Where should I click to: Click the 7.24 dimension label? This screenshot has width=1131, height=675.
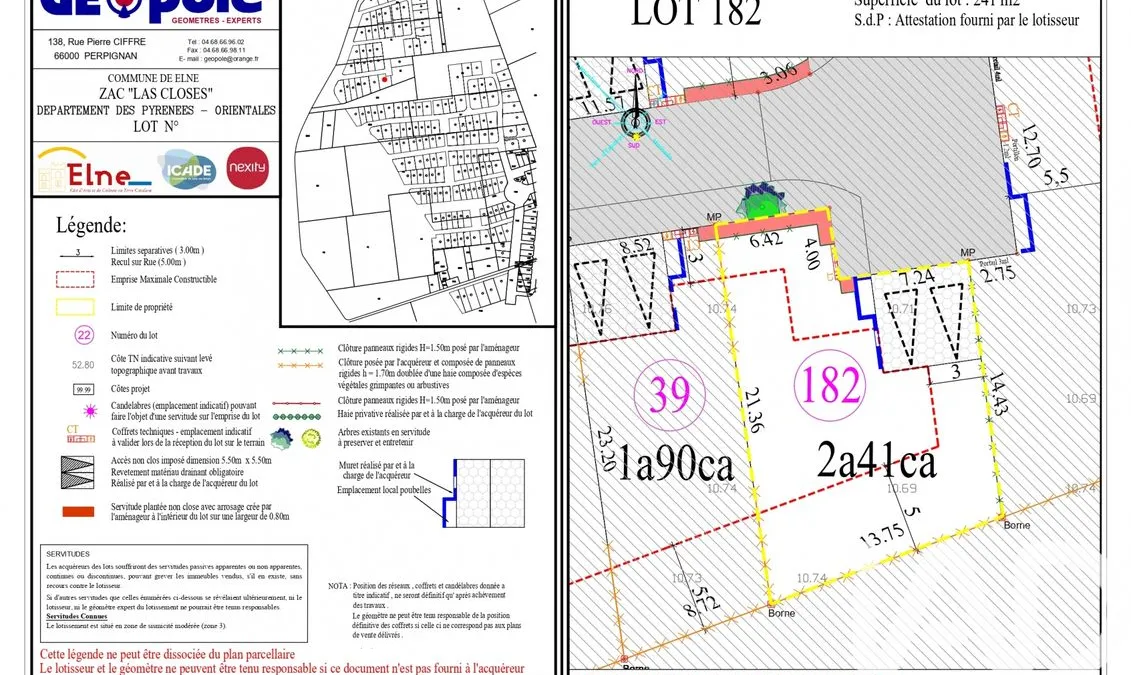pyautogui.click(x=916, y=277)
